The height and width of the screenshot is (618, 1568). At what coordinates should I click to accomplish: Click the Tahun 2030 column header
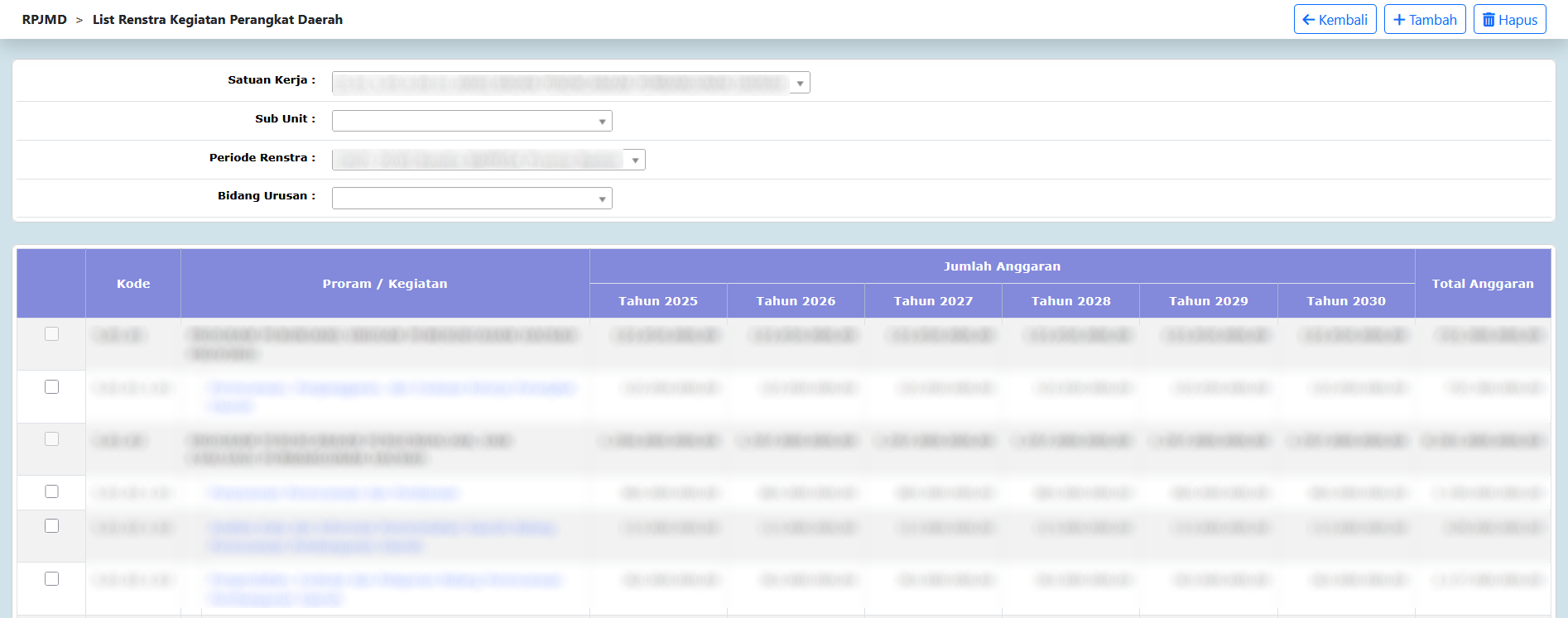(1346, 301)
